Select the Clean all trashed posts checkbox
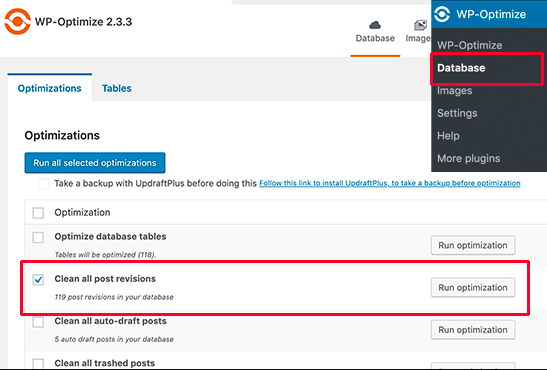The image size is (547, 370). 38,363
